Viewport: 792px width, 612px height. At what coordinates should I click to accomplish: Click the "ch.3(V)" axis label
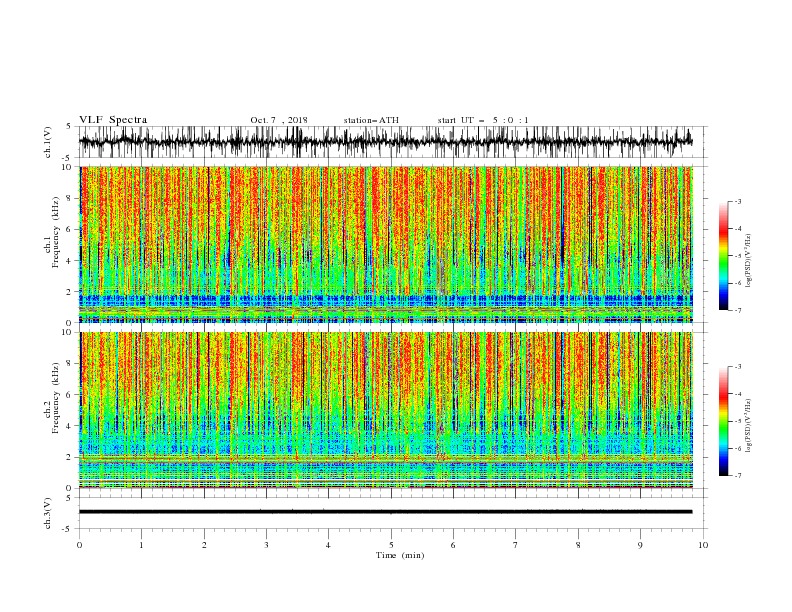pos(48,513)
